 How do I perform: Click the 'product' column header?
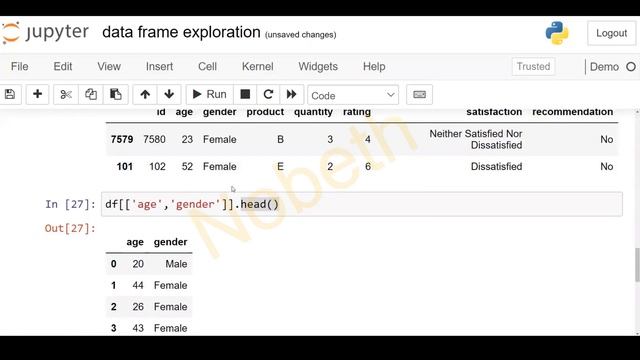coord(265,112)
